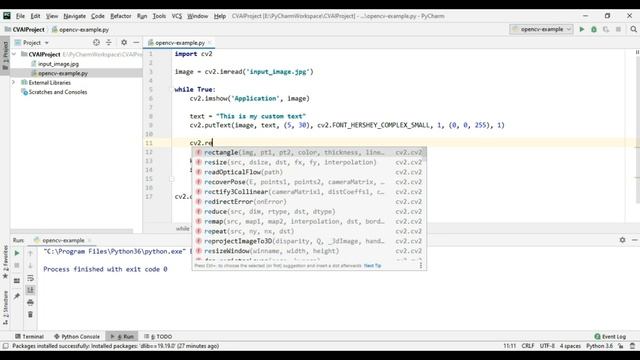Viewport: 640px width, 360px height.
Task: Open the vertical Project tool window tab
Action: (x=5, y=55)
